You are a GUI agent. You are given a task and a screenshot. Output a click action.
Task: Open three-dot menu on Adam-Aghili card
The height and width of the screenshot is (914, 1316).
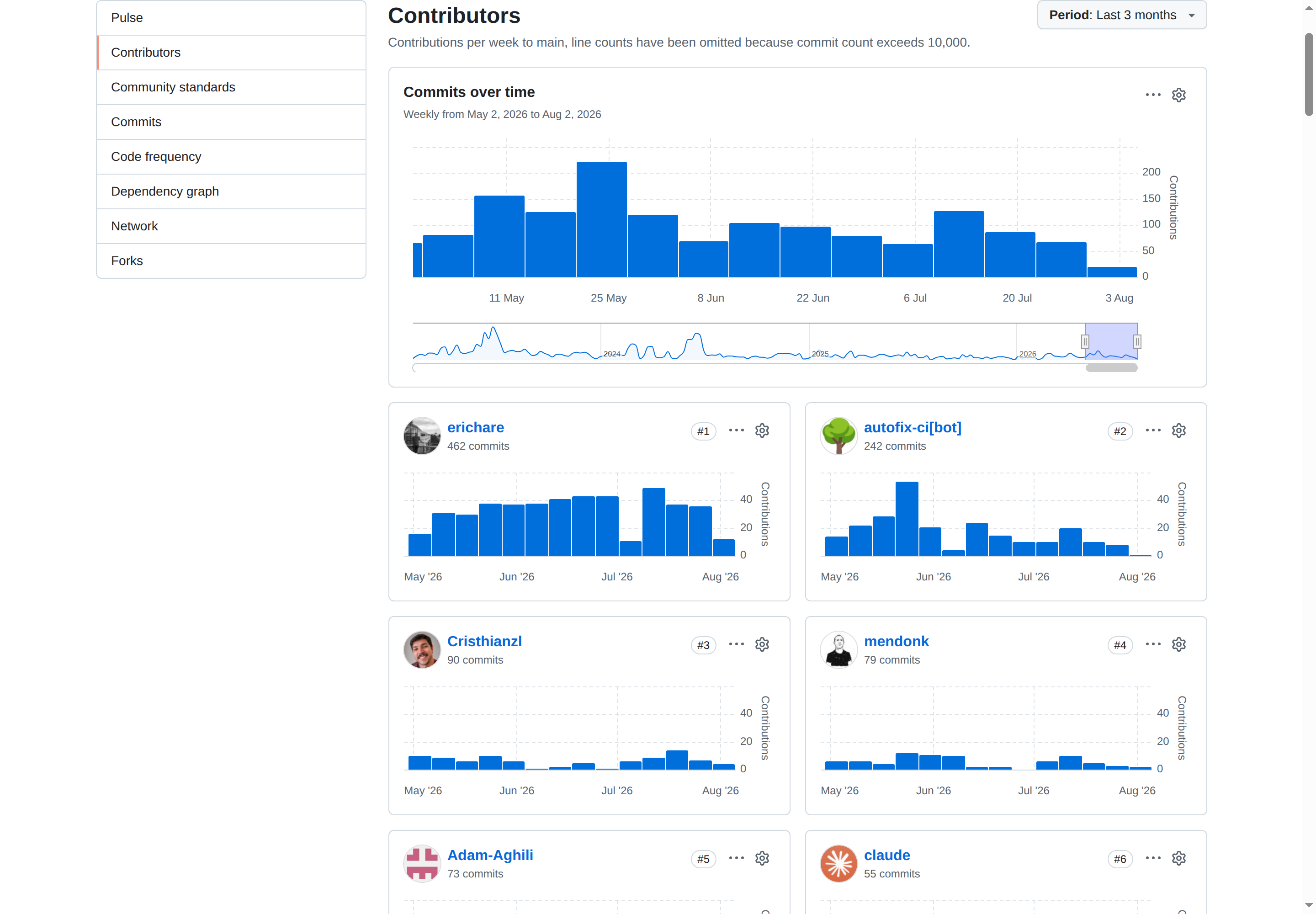coord(737,858)
